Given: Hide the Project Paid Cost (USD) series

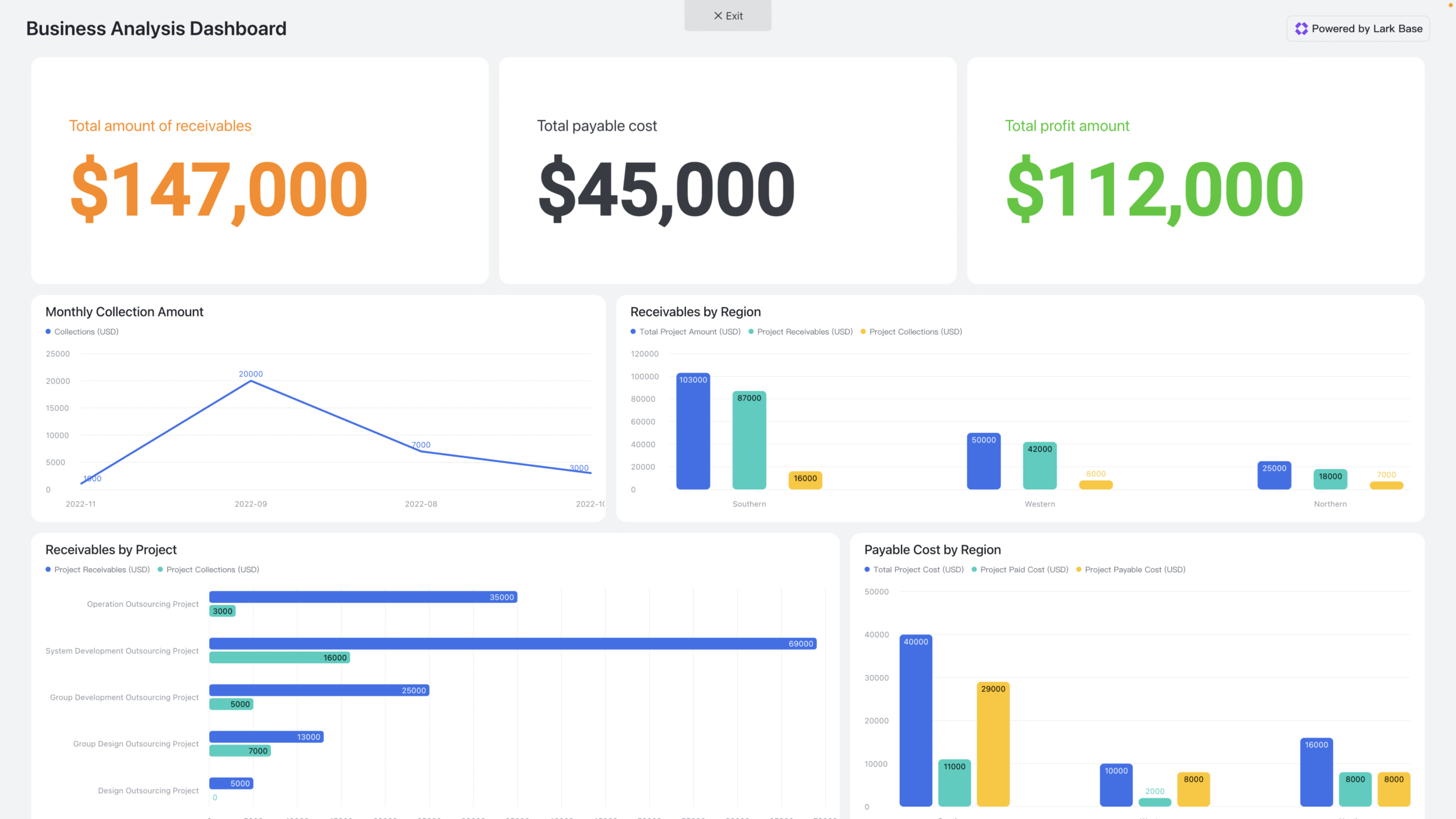Looking at the screenshot, I should pos(1024,569).
